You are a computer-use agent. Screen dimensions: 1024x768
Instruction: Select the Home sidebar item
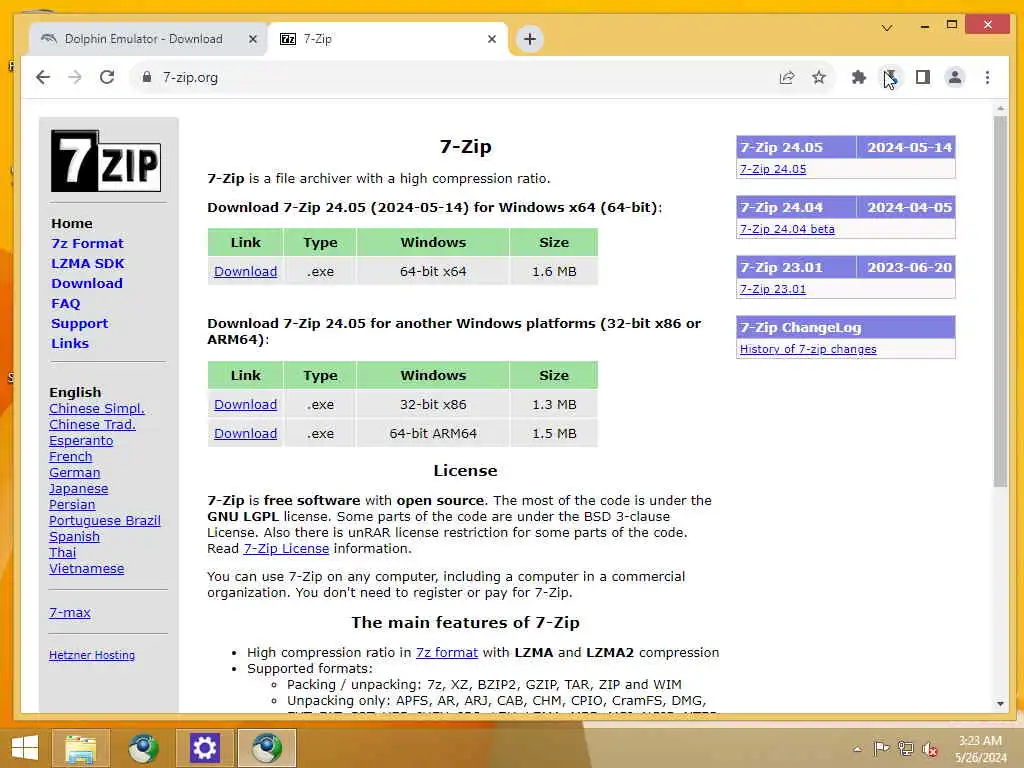pos(72,223)
